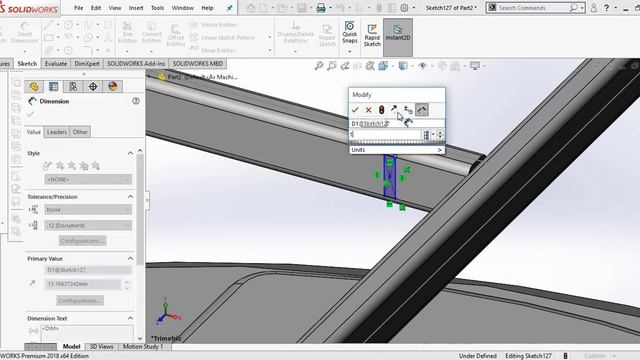
Task: Click Quick Snaps tool
Action: tap(350, 33)
